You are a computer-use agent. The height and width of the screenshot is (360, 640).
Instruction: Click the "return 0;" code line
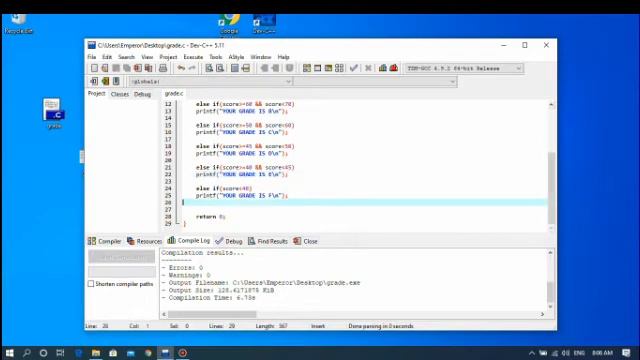click(210, 217)
